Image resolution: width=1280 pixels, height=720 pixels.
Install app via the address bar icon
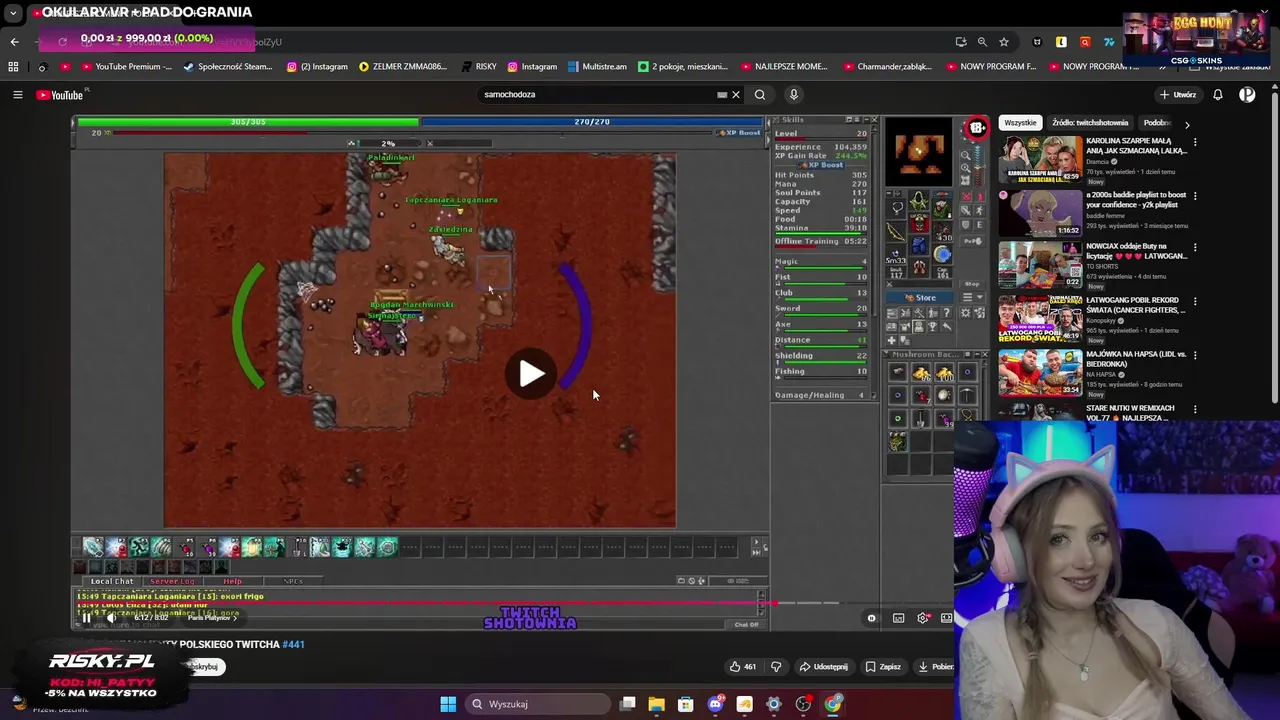(x=961, y=42)
